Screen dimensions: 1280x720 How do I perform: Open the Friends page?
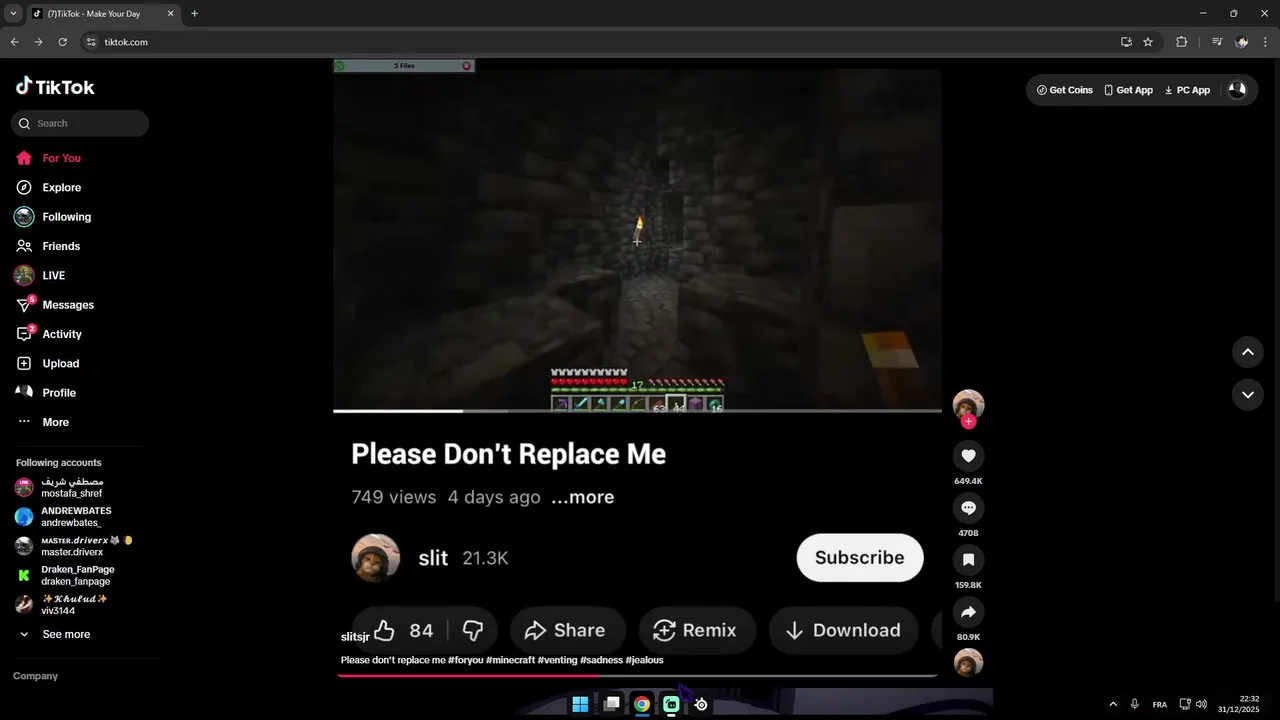pos(48,246)
